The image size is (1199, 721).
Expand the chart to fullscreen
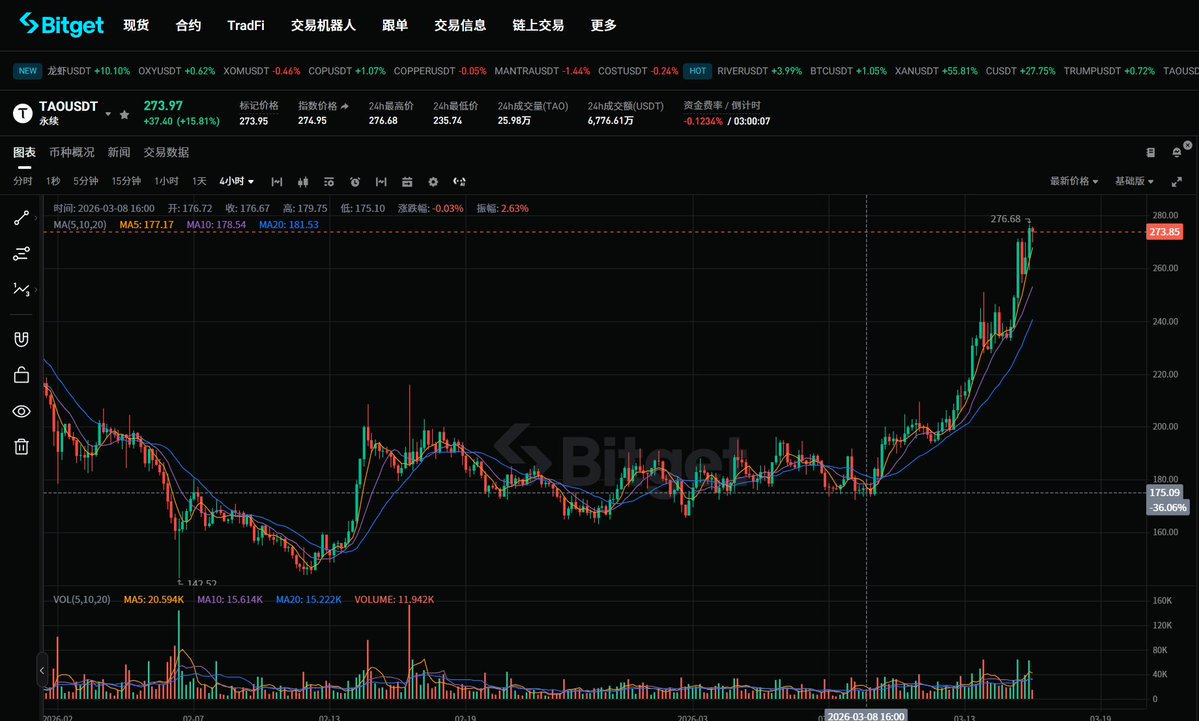[1177, 181]
